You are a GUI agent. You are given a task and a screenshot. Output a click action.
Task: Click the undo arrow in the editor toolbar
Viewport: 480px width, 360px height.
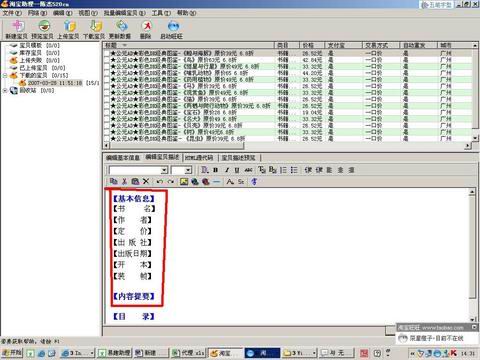click(x=160, y=182)
